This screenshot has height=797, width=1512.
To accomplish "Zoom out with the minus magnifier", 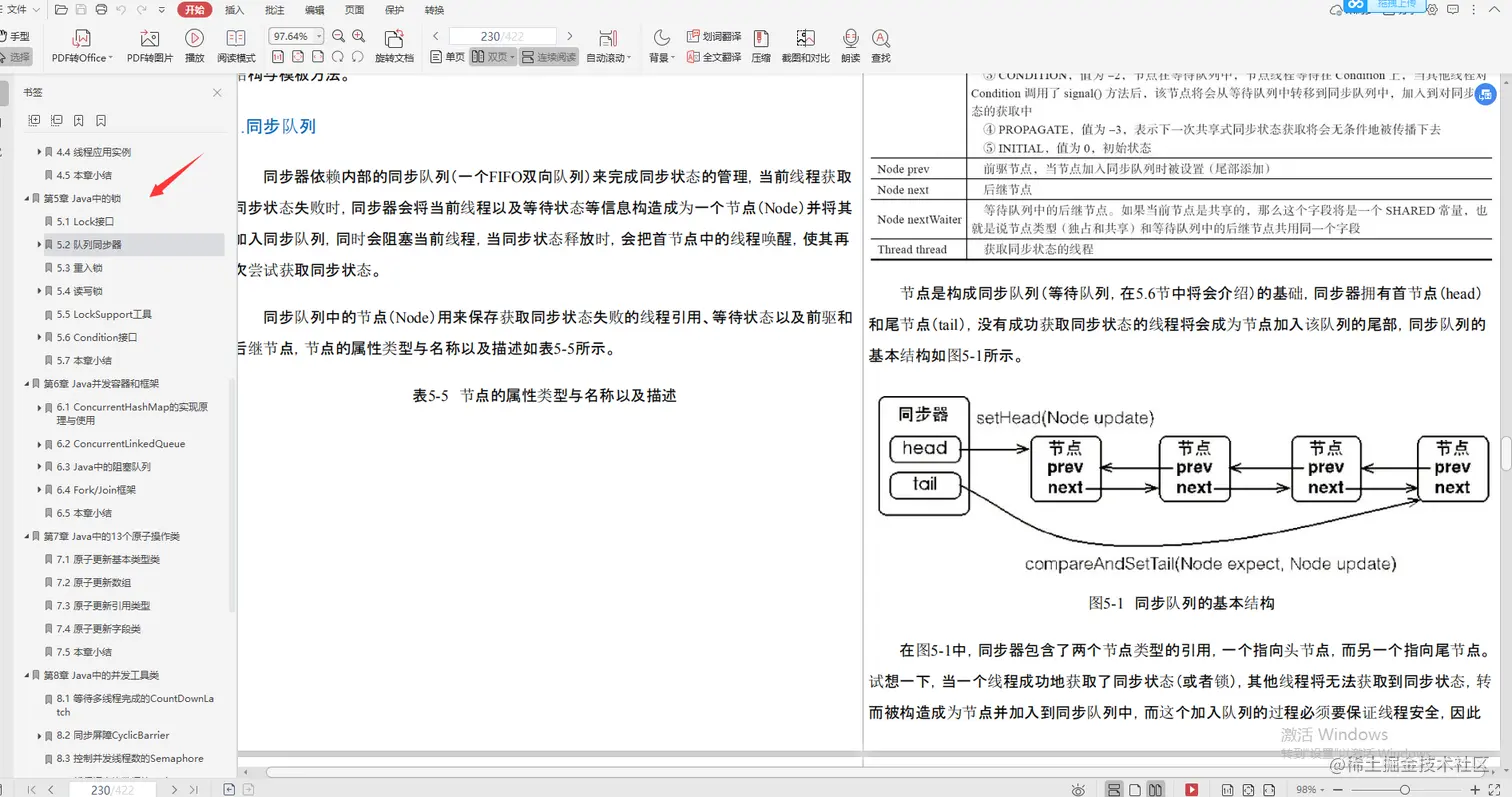I will 337,36.
